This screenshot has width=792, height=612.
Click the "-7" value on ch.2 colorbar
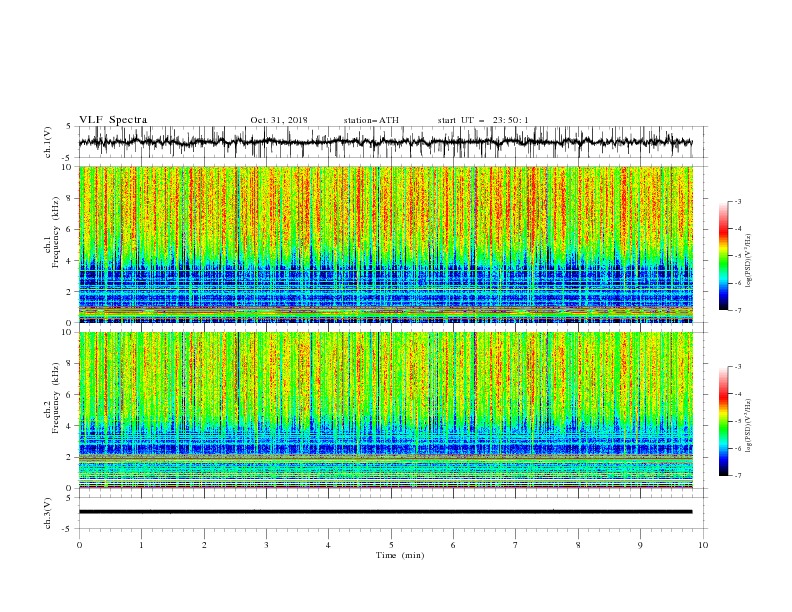(738, 476)
